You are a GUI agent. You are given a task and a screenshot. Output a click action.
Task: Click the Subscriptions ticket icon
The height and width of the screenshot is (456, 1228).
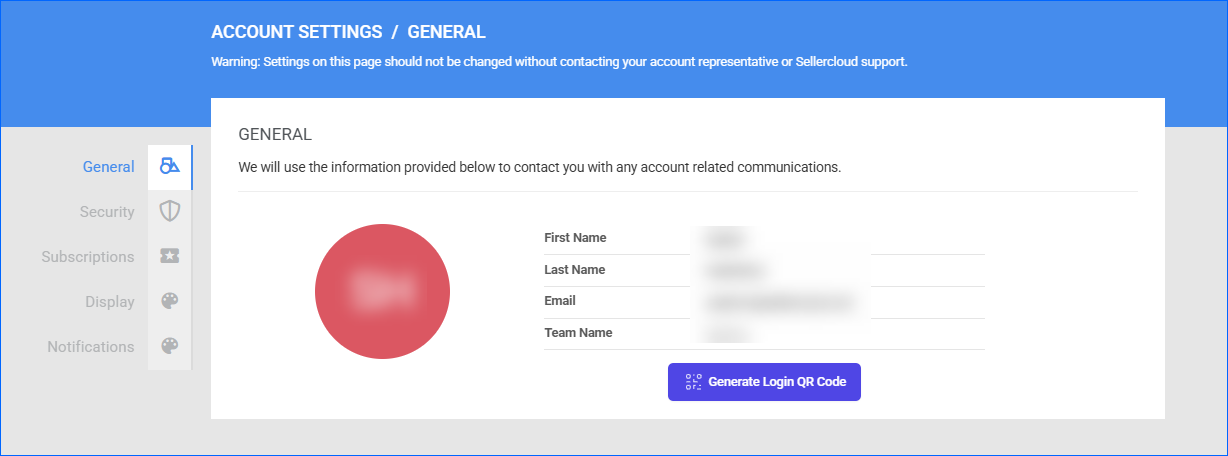click(170, 257)
